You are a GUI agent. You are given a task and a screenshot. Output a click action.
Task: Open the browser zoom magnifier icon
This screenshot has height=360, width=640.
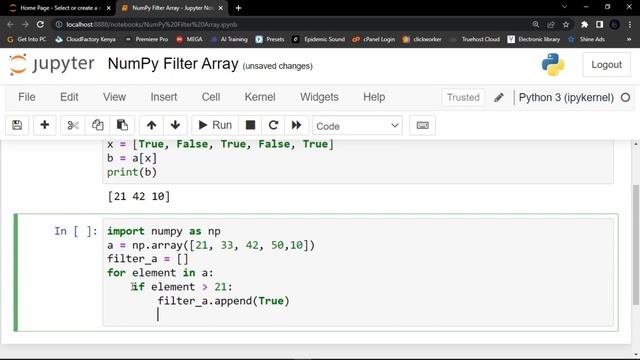[536, 24]
